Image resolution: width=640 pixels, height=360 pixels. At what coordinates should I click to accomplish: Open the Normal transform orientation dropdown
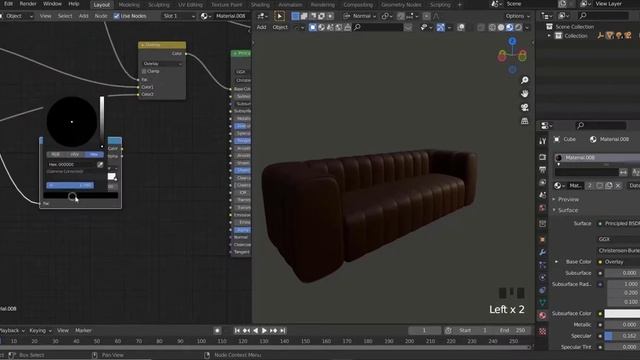[x=359, y=16]
